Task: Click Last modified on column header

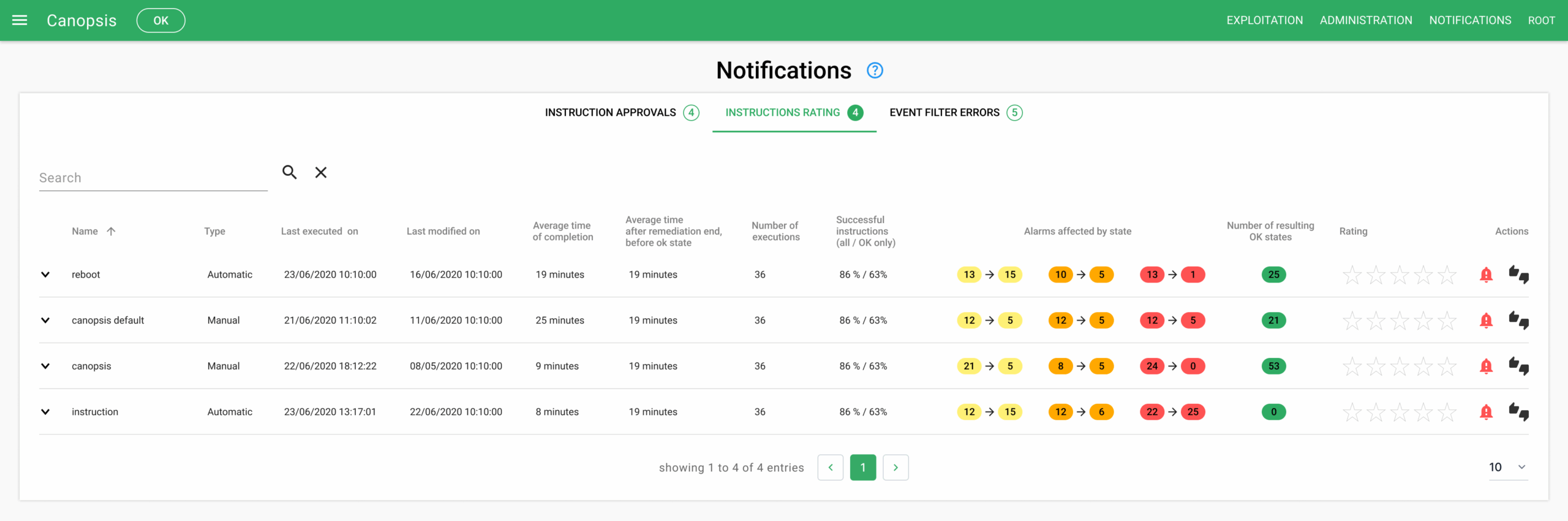Action: pos(443,231)
